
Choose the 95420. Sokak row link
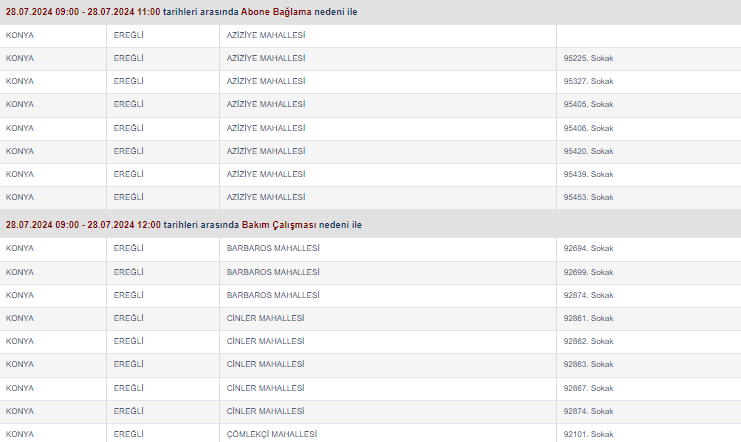pyautogui.click(x=588, y=151)
